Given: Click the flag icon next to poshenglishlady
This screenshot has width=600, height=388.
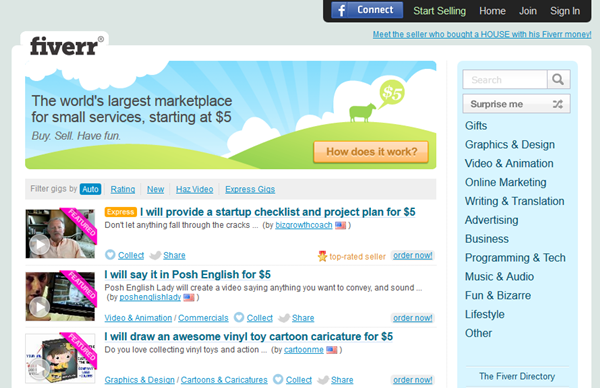Looking at the screenshot, I should coord(189,297).
